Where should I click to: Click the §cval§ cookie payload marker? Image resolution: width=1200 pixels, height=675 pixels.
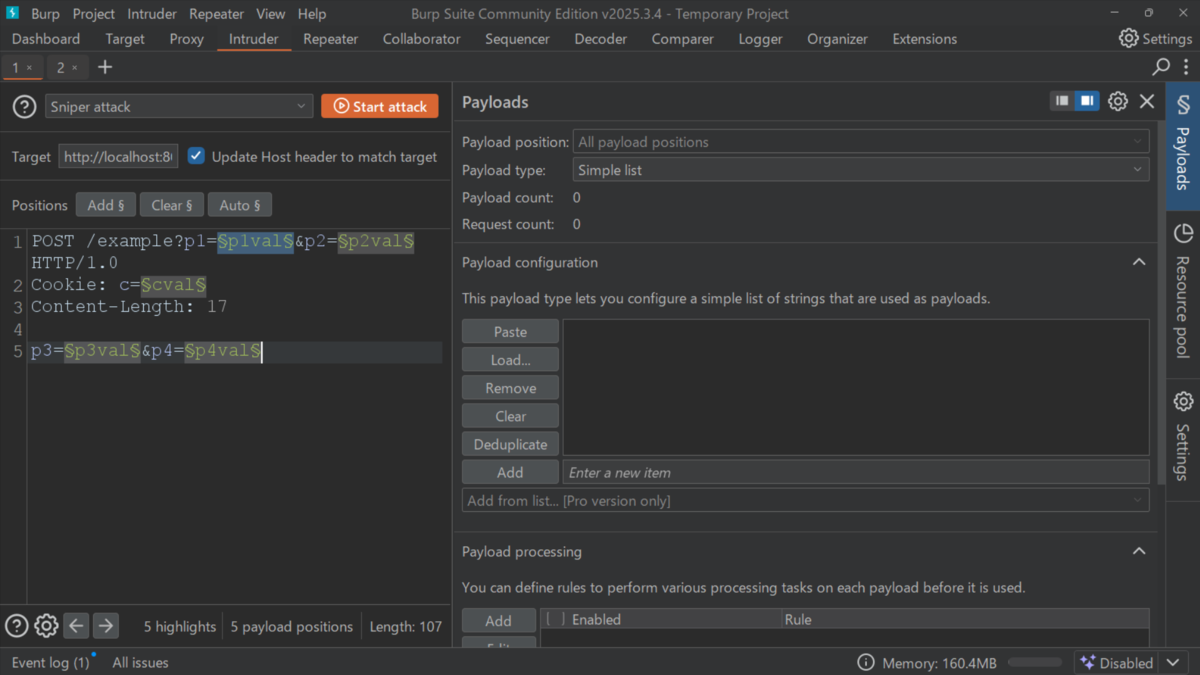pyautogui.click(x=173, y=285)
